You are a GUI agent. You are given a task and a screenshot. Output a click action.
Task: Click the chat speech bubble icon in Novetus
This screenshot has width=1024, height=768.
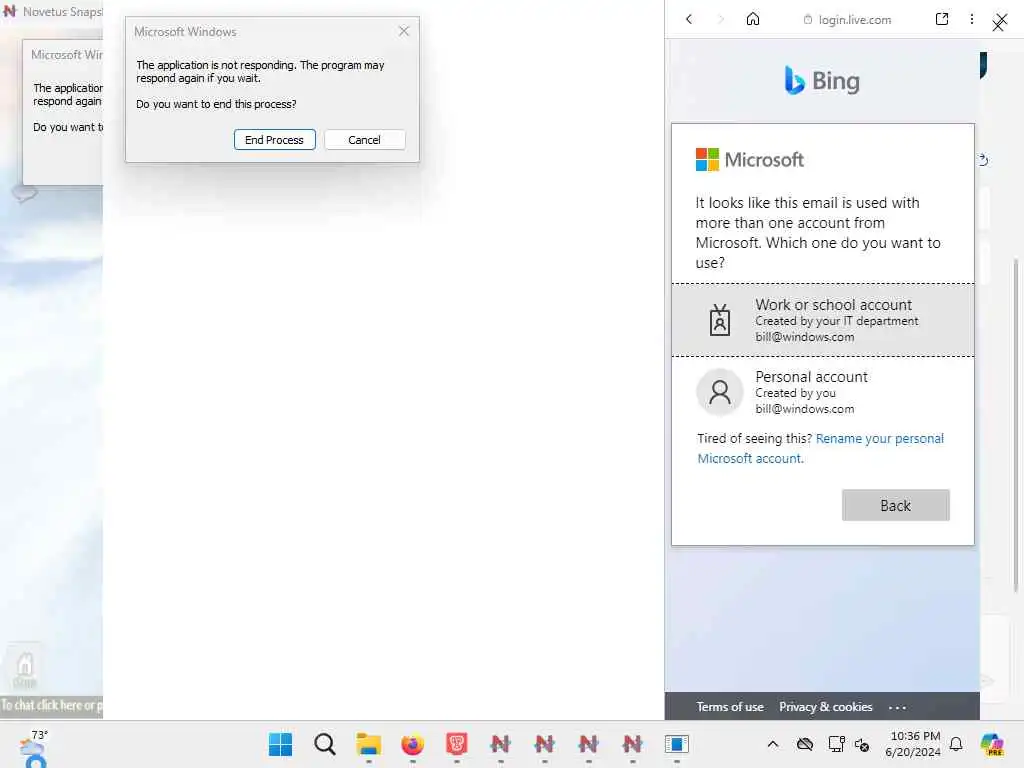25,193
